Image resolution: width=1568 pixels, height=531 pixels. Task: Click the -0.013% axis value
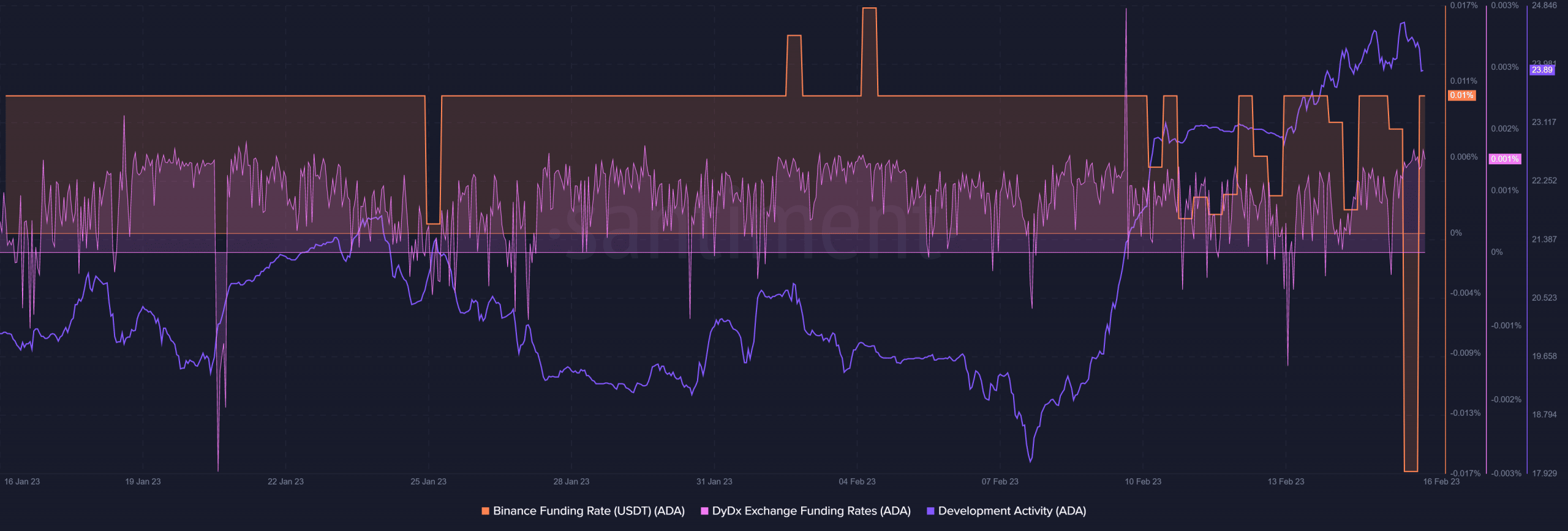pos(1465,413)
